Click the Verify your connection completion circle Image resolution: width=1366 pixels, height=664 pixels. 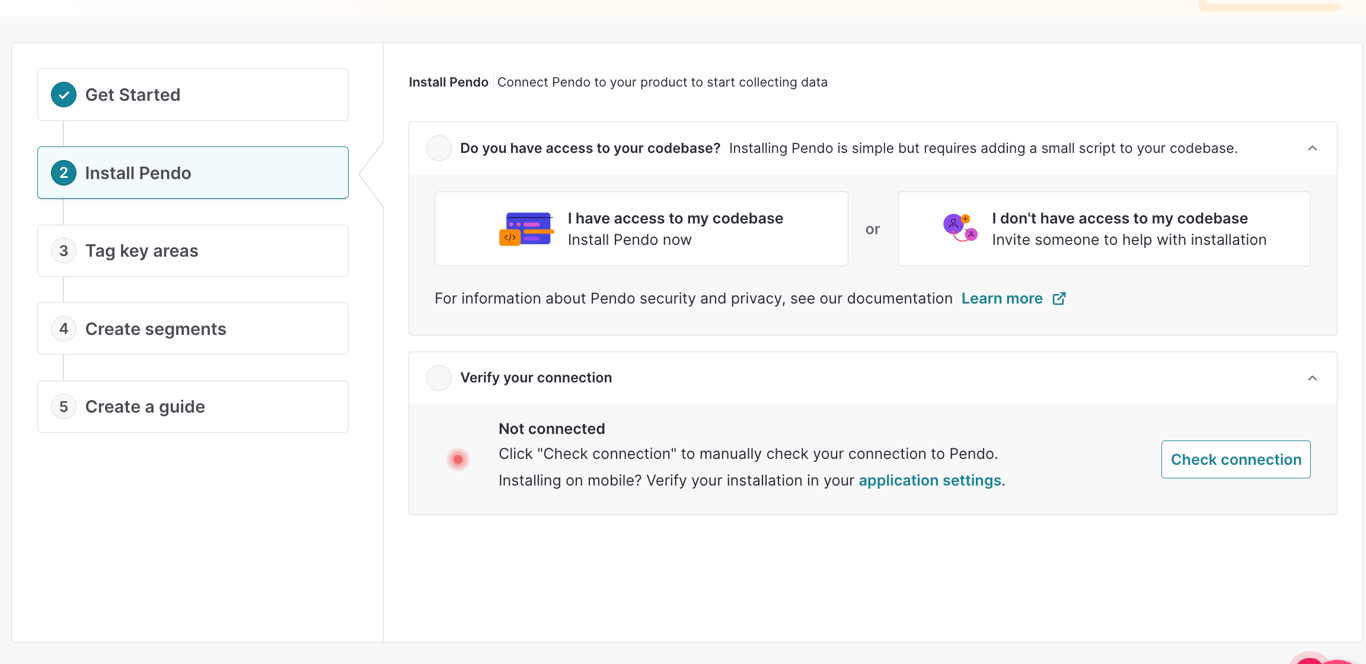tap(439, 378)
